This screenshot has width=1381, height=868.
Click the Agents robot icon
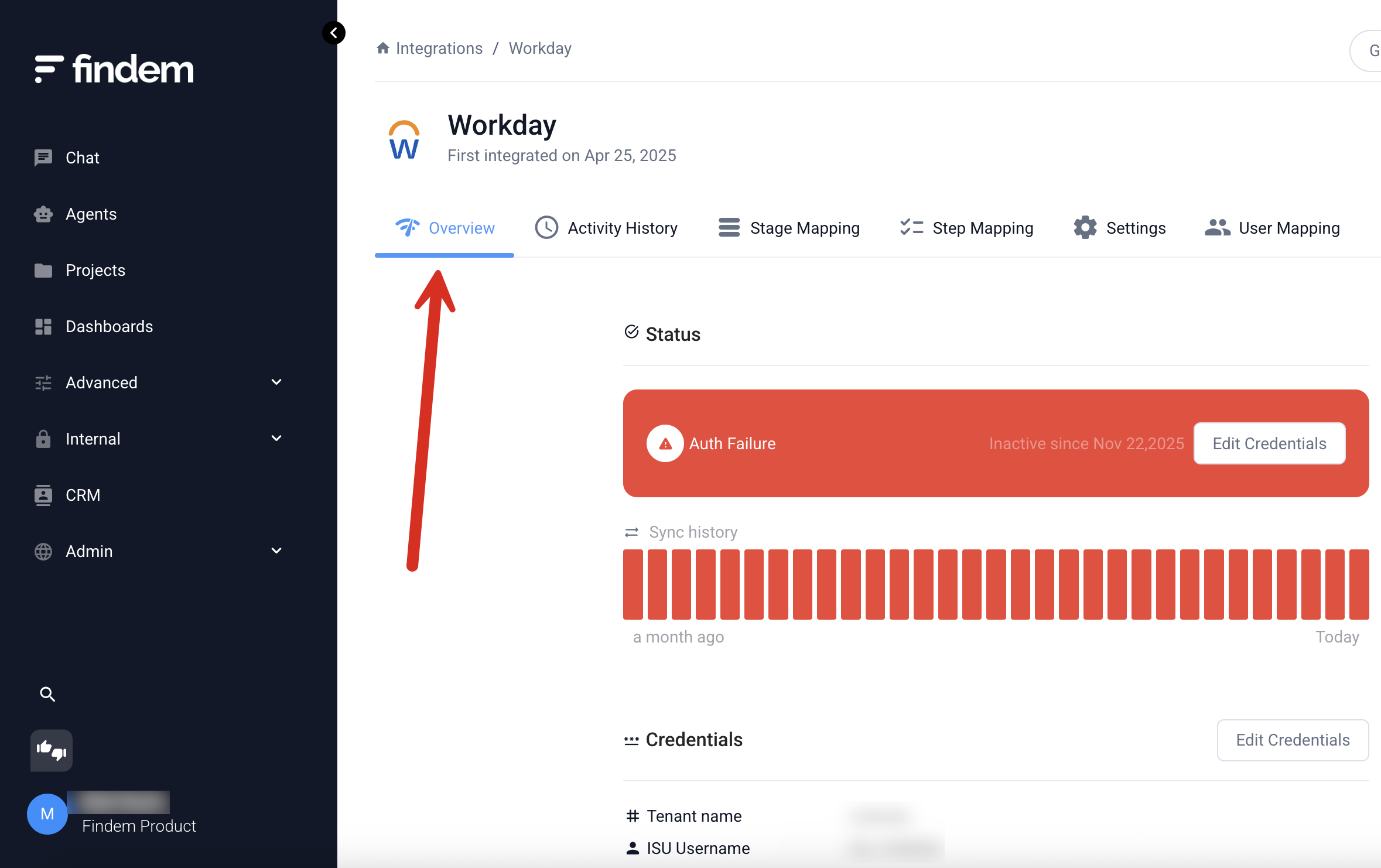(x=43, y=214)
